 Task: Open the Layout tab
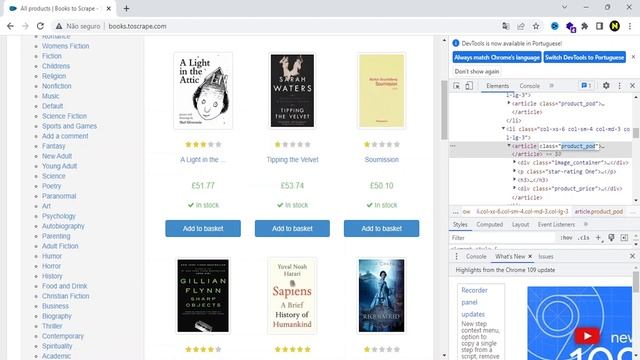pos(520,224)
